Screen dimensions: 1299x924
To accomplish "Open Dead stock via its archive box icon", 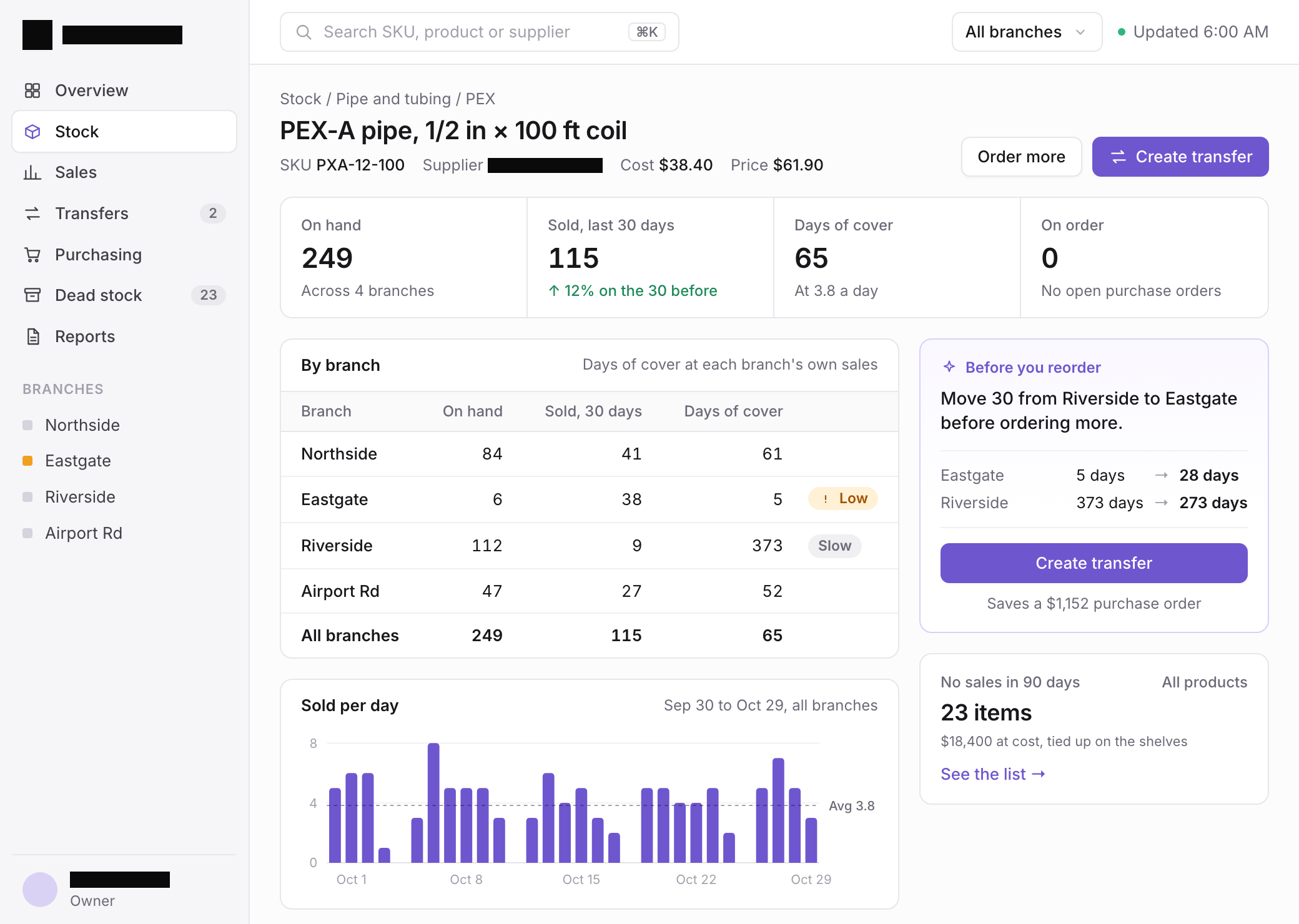I will (32, 295).
